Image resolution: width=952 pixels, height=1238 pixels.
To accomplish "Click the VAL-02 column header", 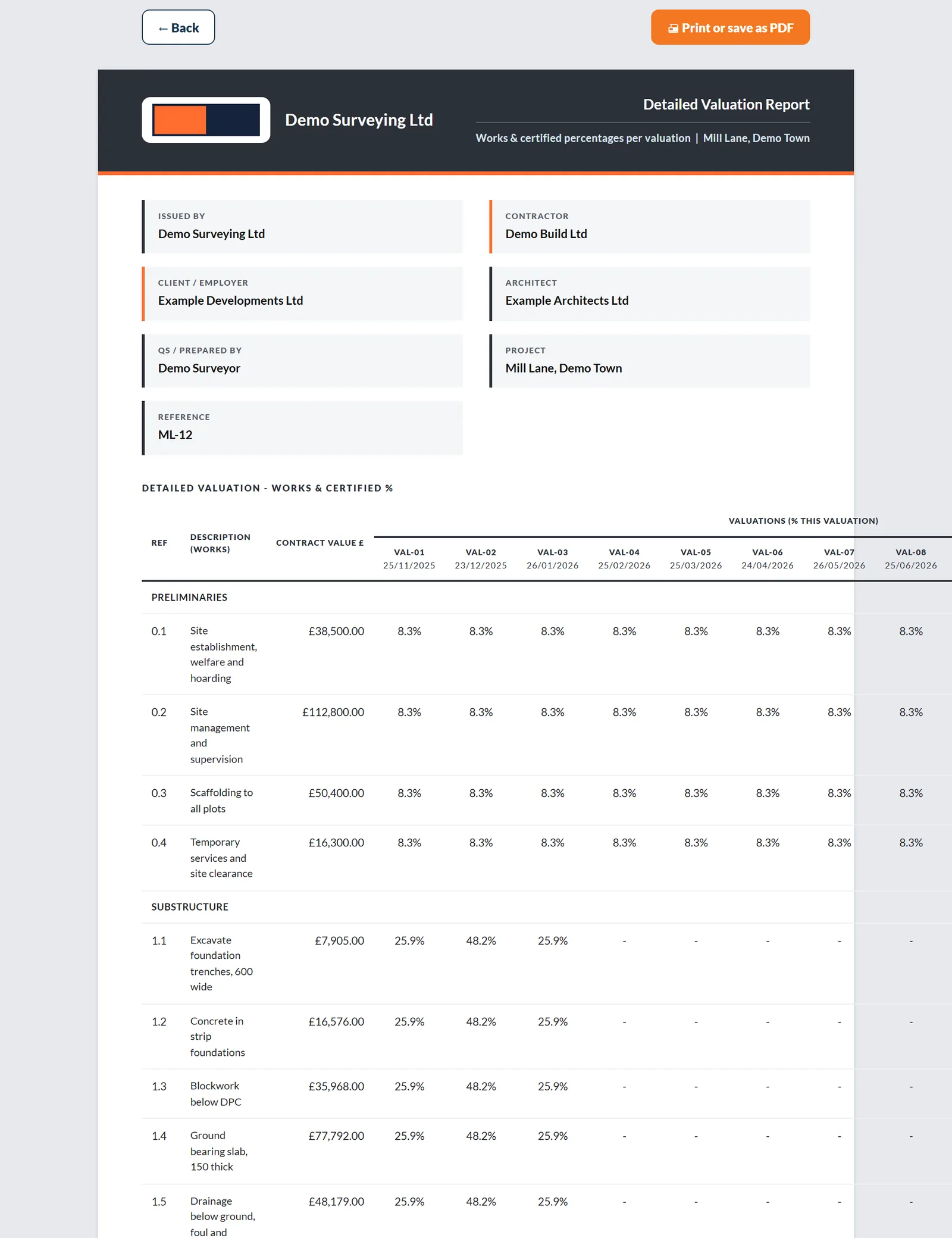I will [481, 559].
